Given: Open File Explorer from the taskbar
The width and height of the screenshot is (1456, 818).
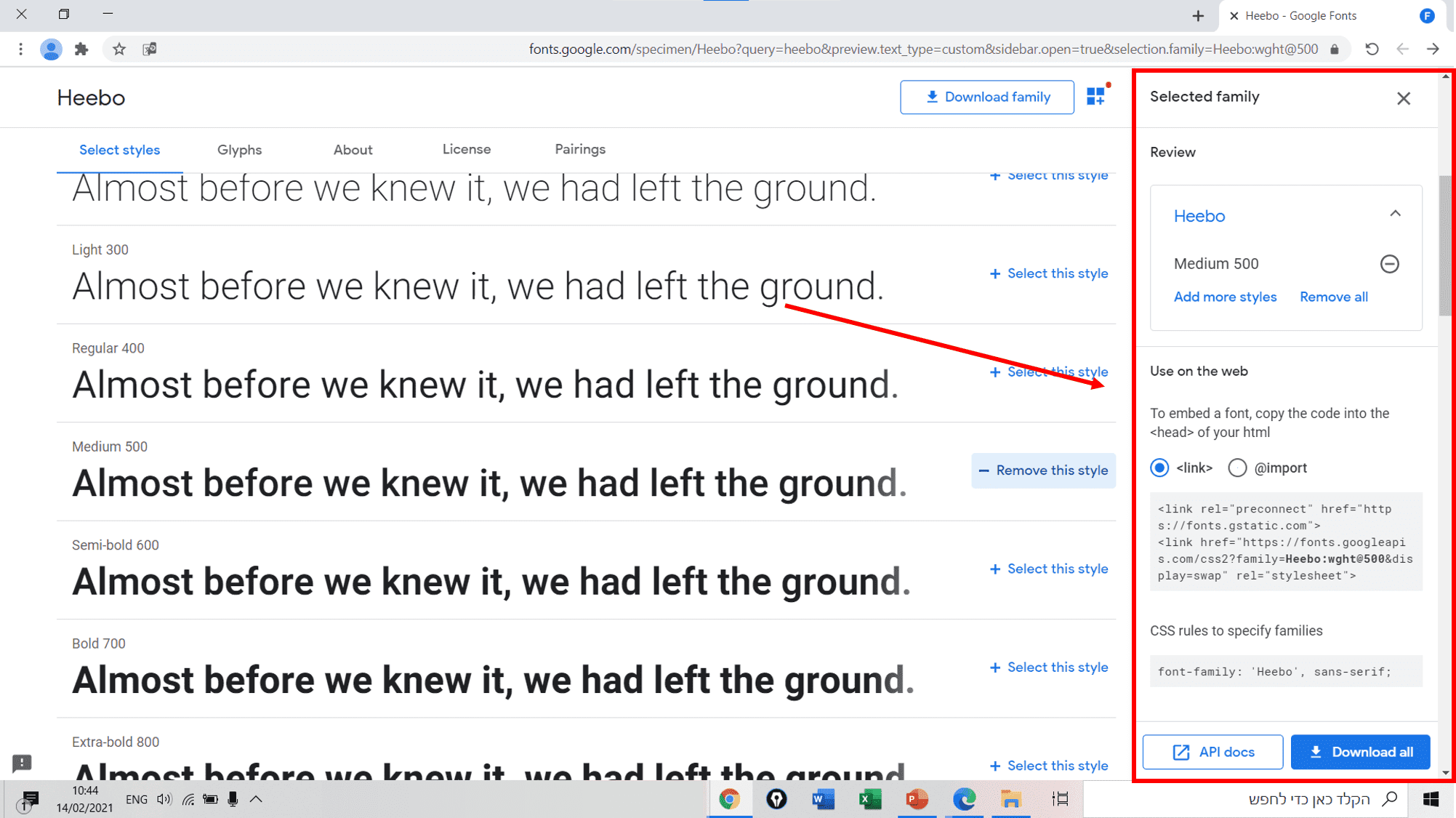Looking at the screenshot, I should (1010, 799).
